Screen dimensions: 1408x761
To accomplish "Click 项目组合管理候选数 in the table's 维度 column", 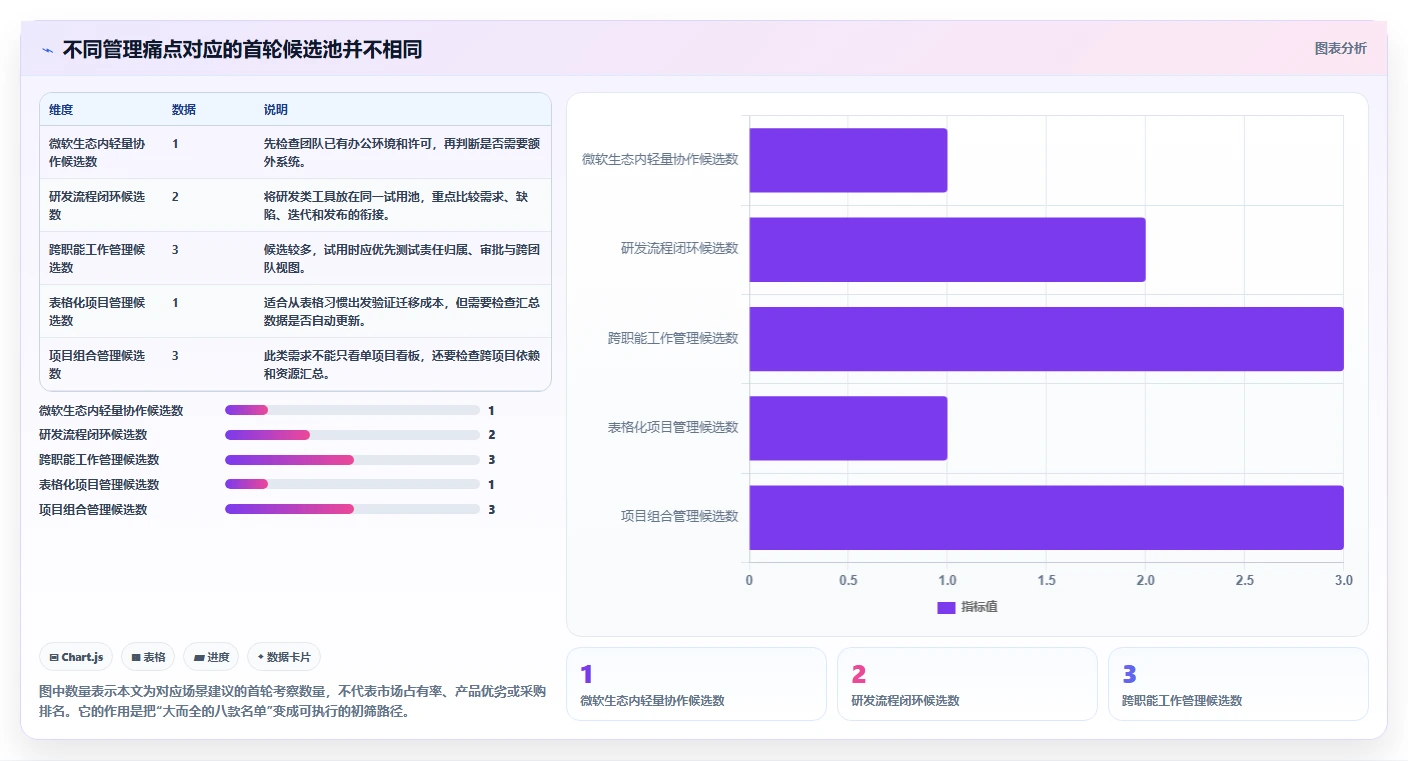I will (x=97, y=364).
